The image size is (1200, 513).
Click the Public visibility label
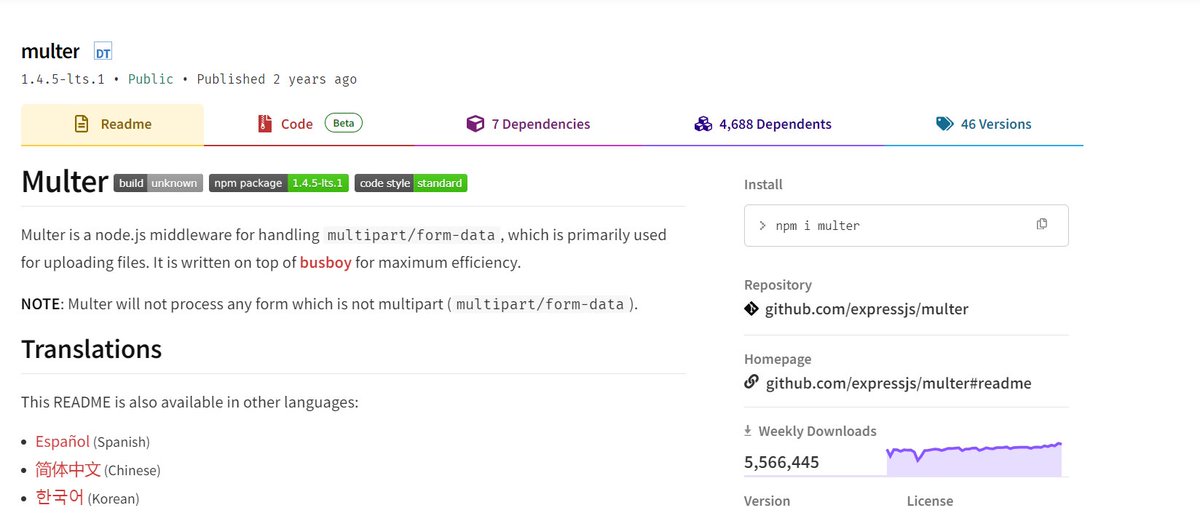pos(150,79)
